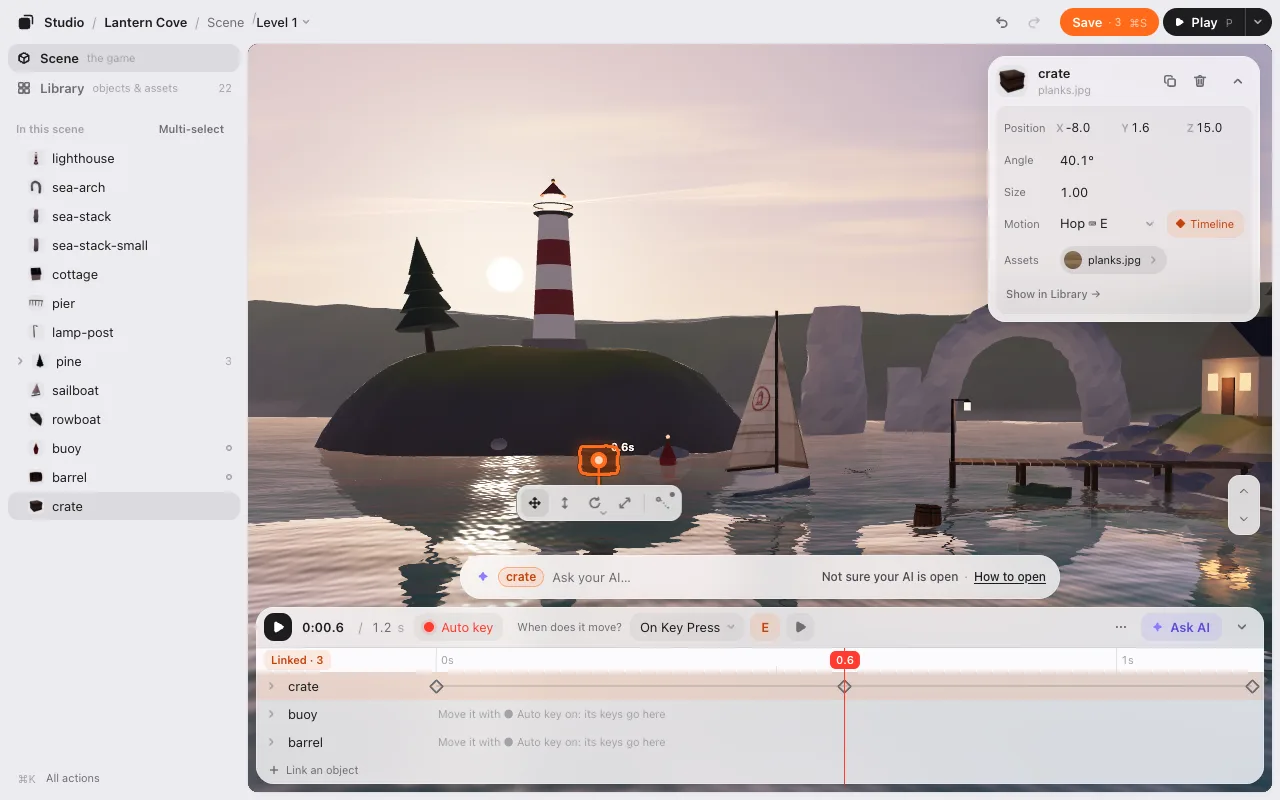Expand the pine group in scene list
The width and height of the screenshot is (1280, 800).
(x=20, y=361)
